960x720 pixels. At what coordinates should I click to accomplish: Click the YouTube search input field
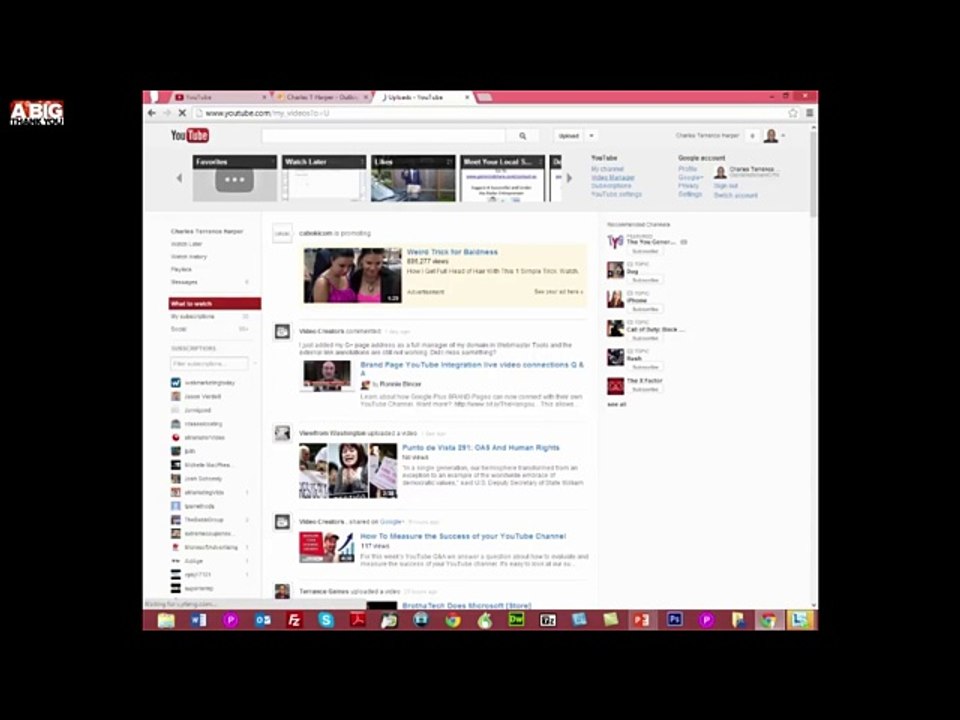point(384,136)
